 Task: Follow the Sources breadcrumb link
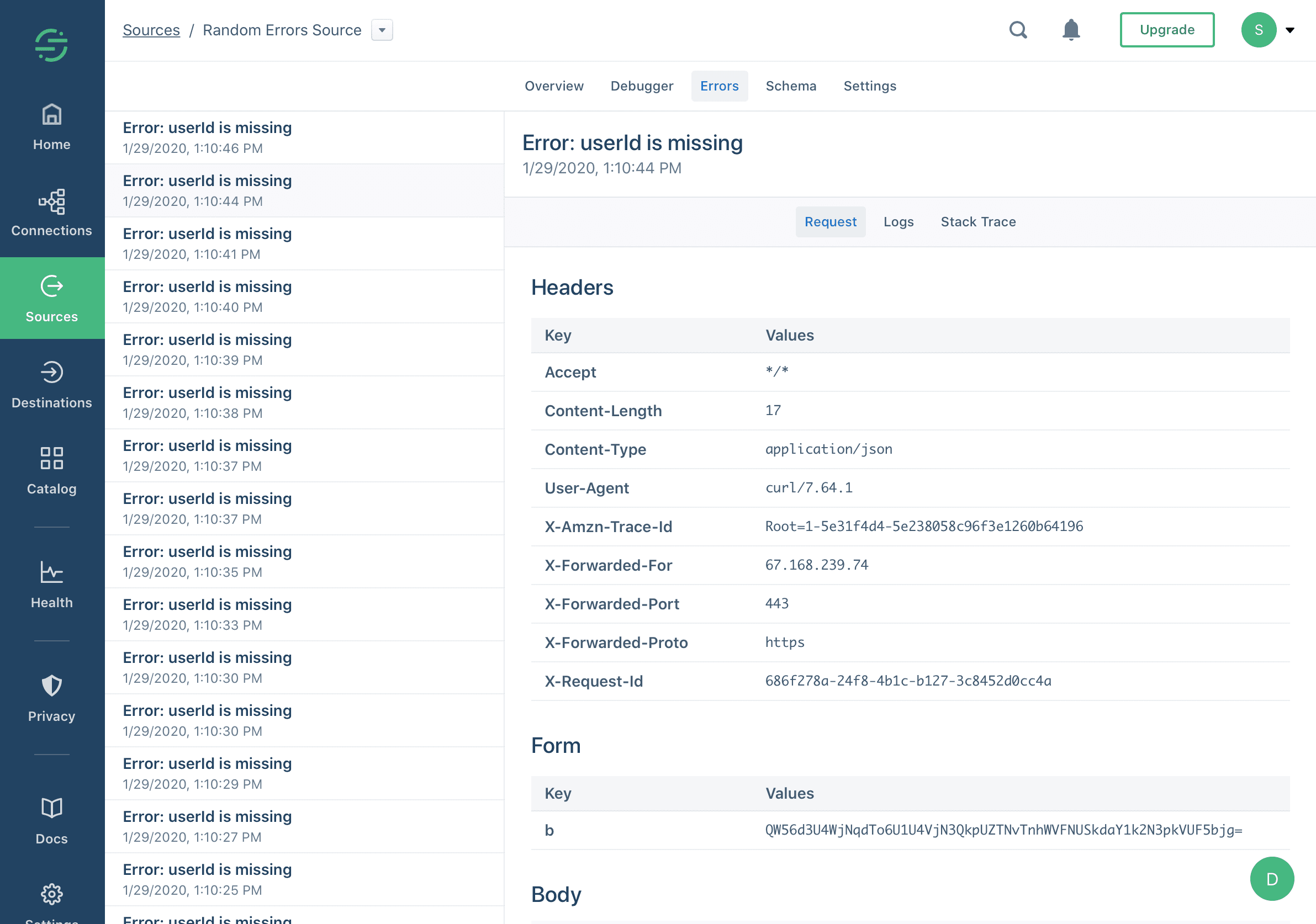point(151,30)
